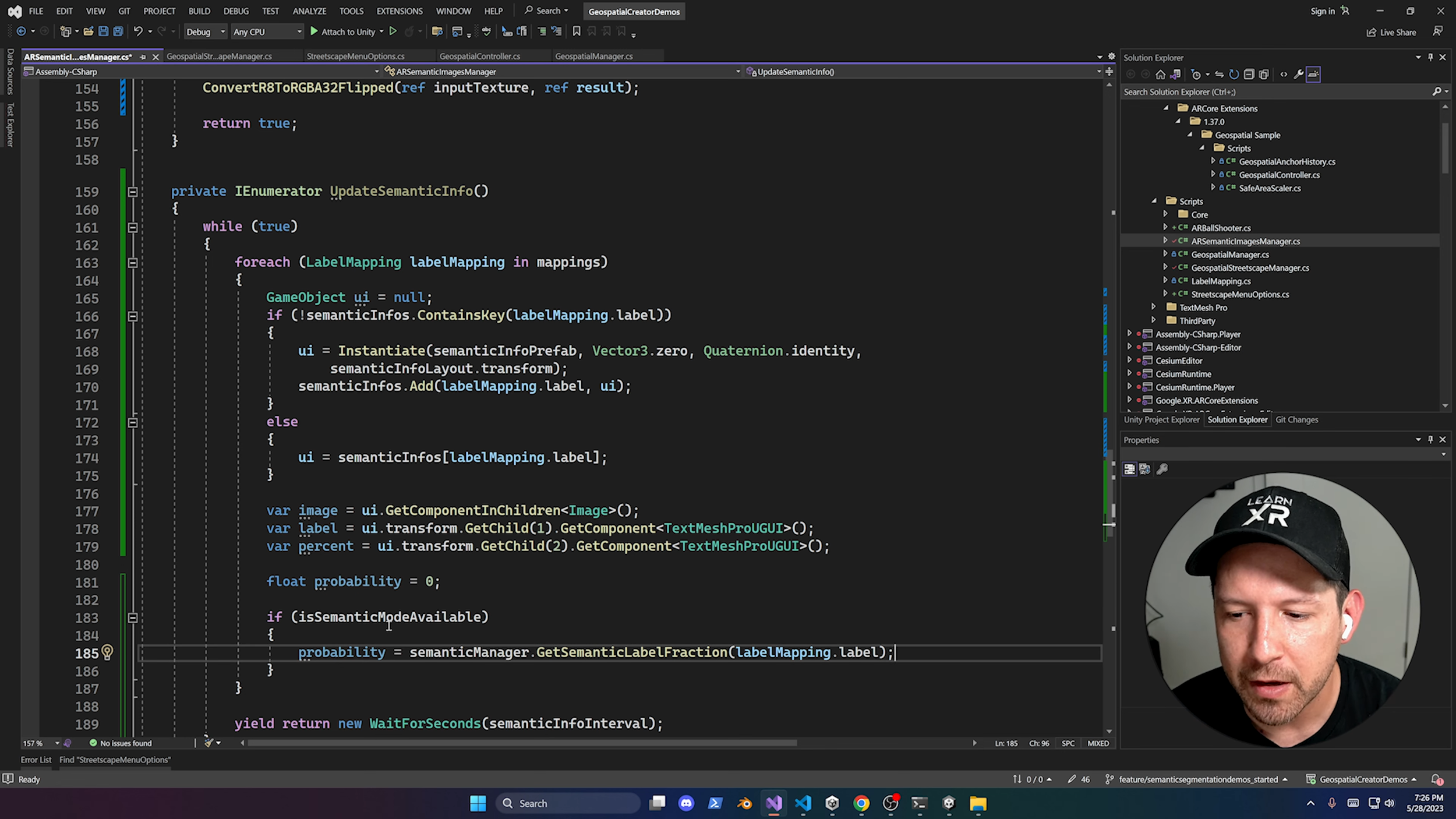This screenshot has height=819, width=1456.
Task: Switch to GeospatialController.cs tab
Action: [479, 57]
